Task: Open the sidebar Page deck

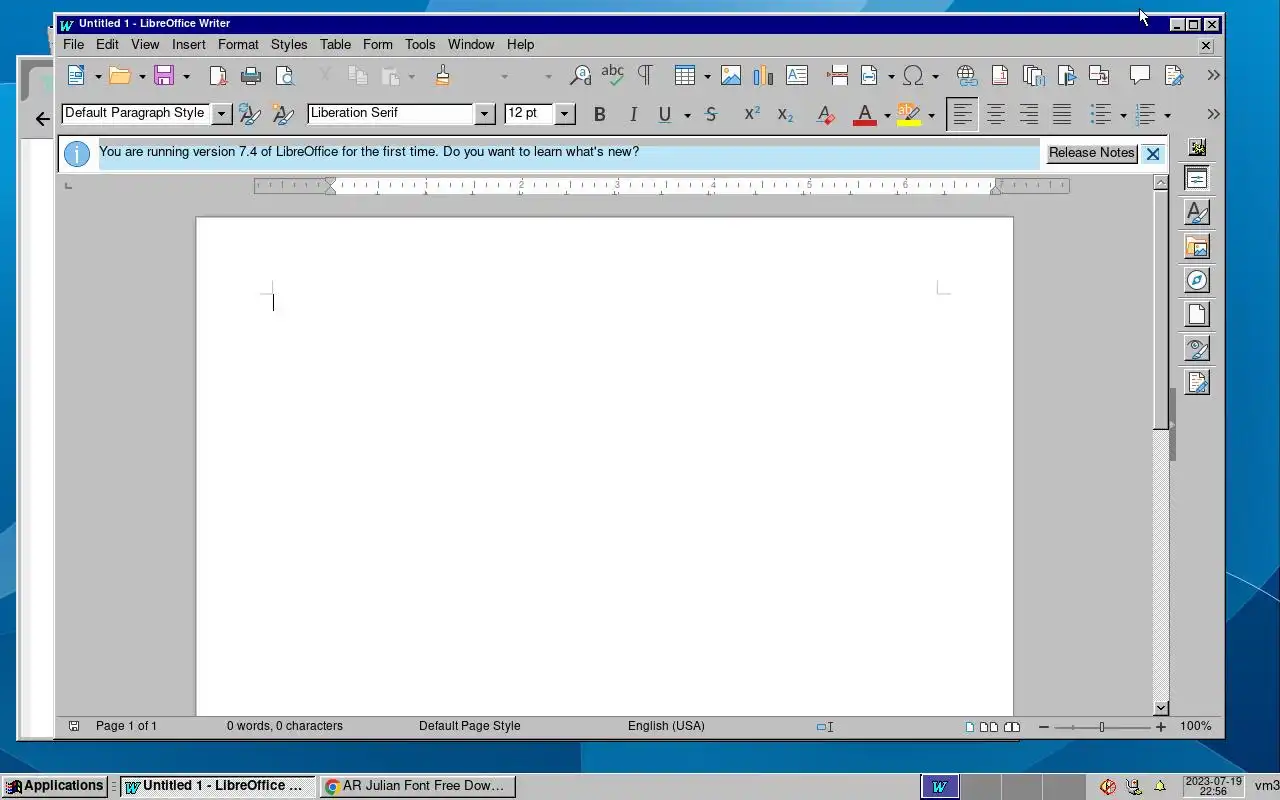Action: (x=1197, y=315)
